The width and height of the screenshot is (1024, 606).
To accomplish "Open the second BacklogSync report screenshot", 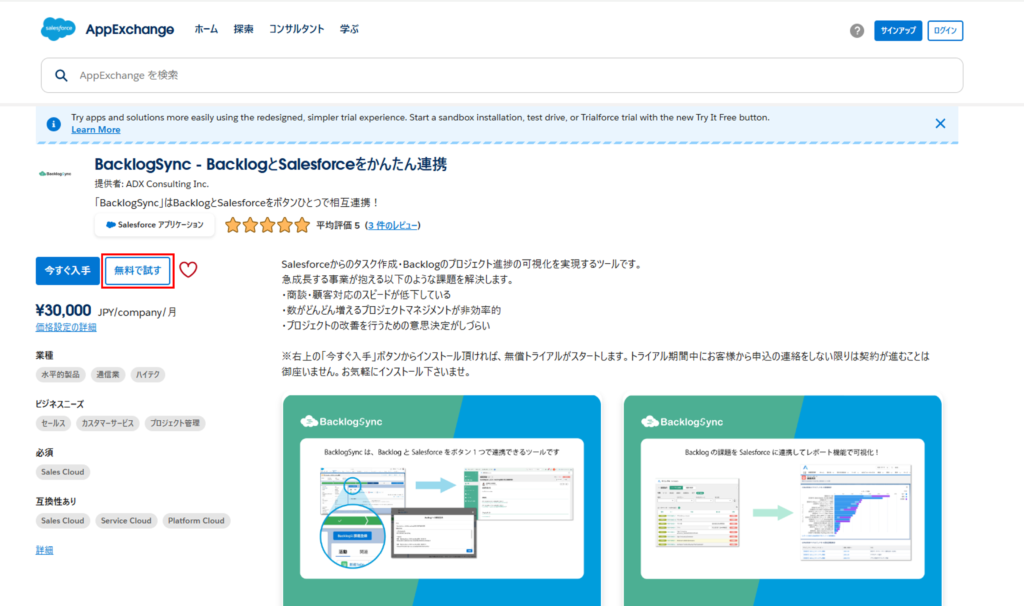I will (x=782, y=500).
